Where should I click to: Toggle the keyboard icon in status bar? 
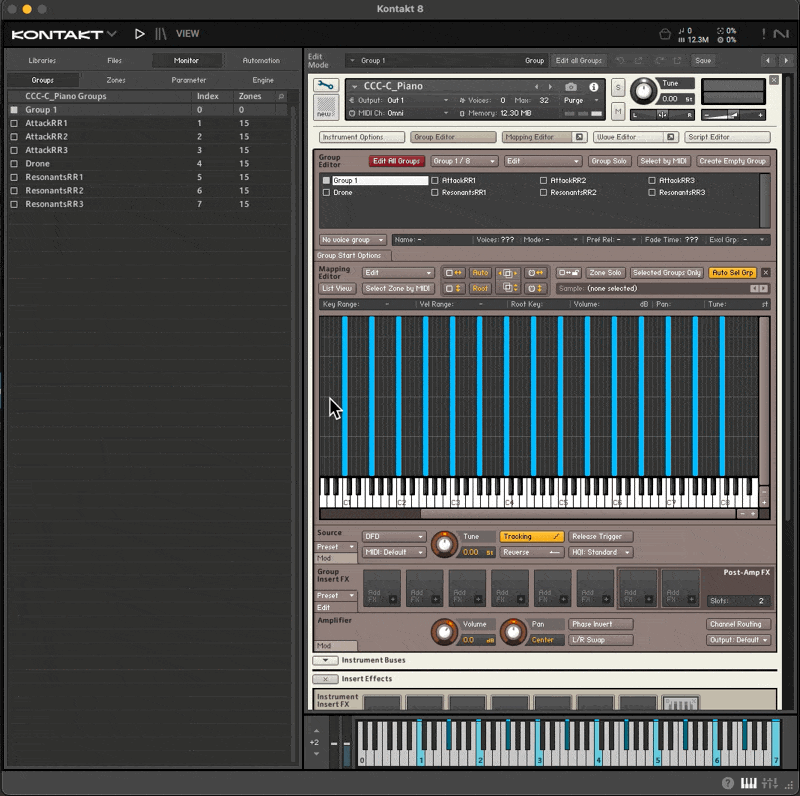(x=749, y=783)
